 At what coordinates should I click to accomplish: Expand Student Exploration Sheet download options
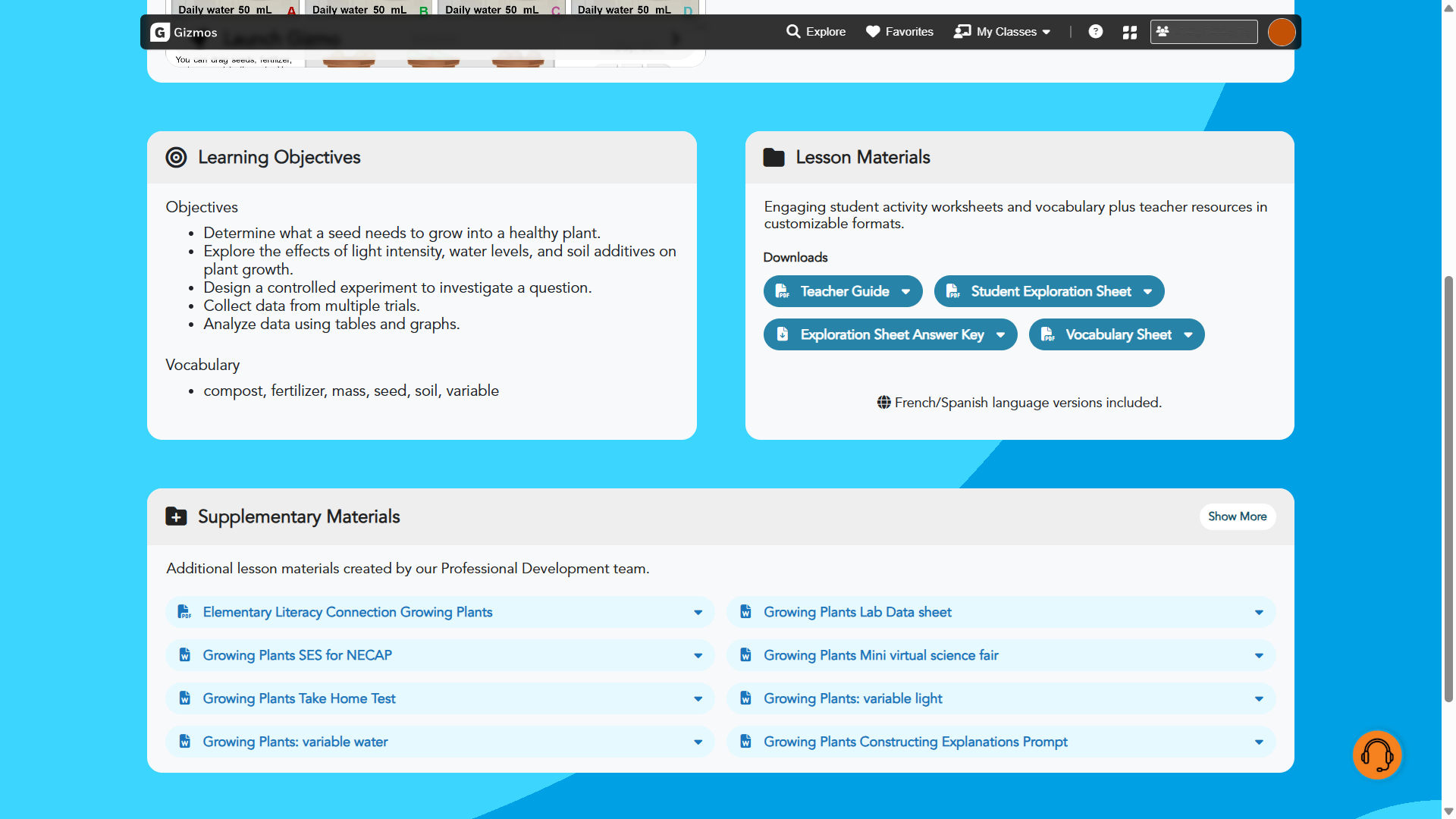(1147, 291)
